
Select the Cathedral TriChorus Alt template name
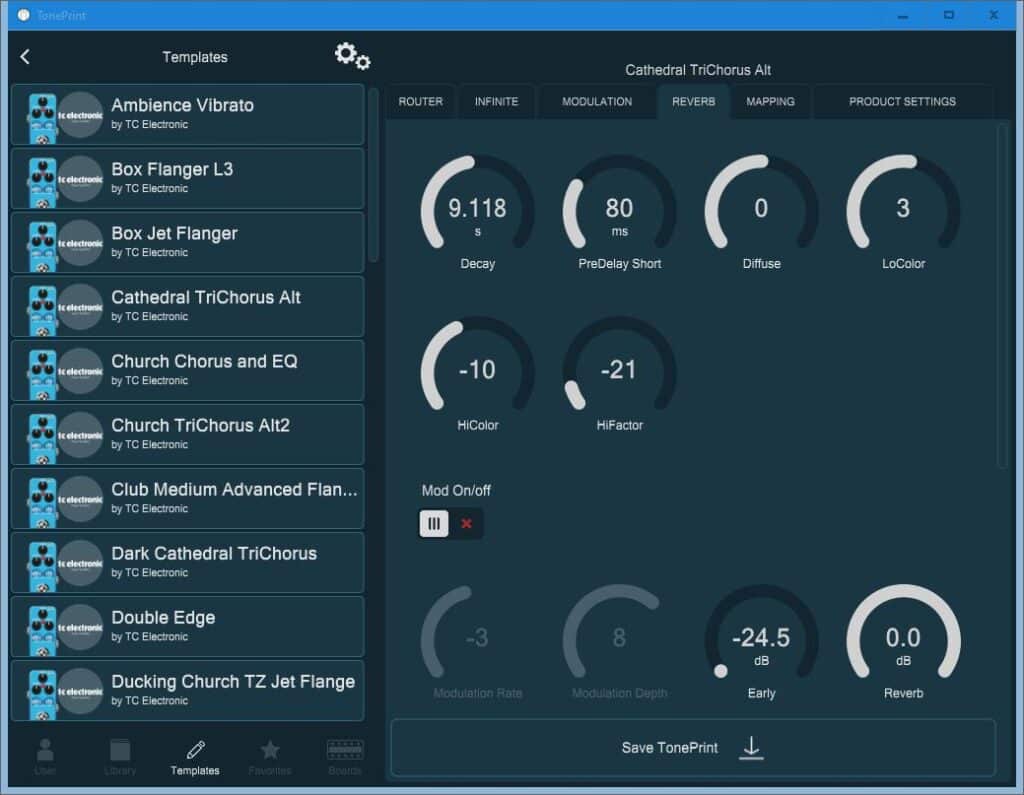tap(206, 297)
